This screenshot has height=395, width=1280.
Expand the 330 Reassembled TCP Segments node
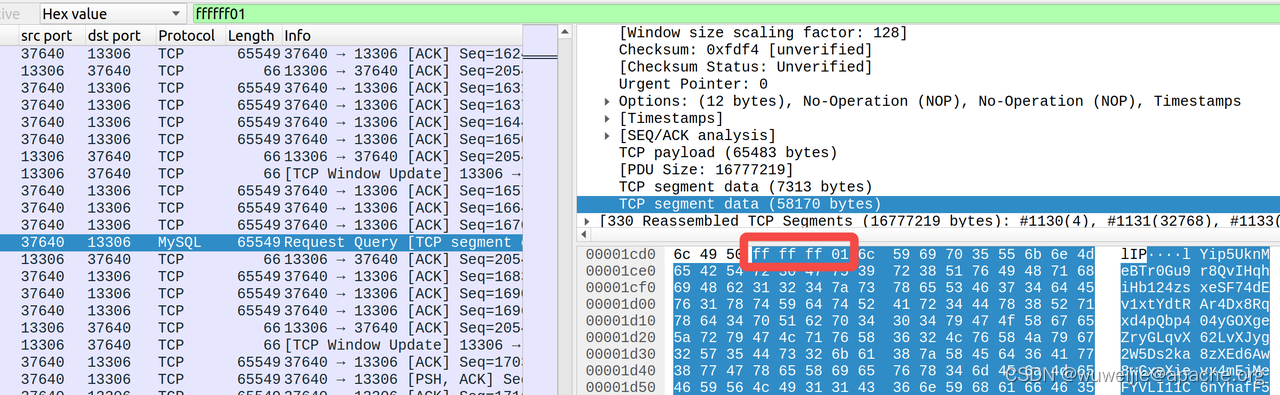[587, 220]
